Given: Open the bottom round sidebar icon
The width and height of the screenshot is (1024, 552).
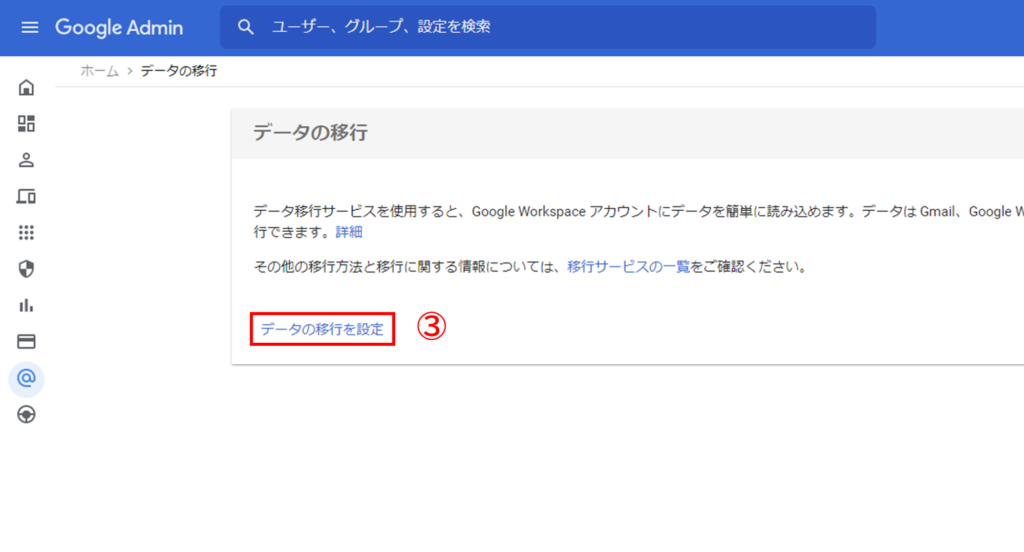Looking at the screenshot, I should pos(26,414).
